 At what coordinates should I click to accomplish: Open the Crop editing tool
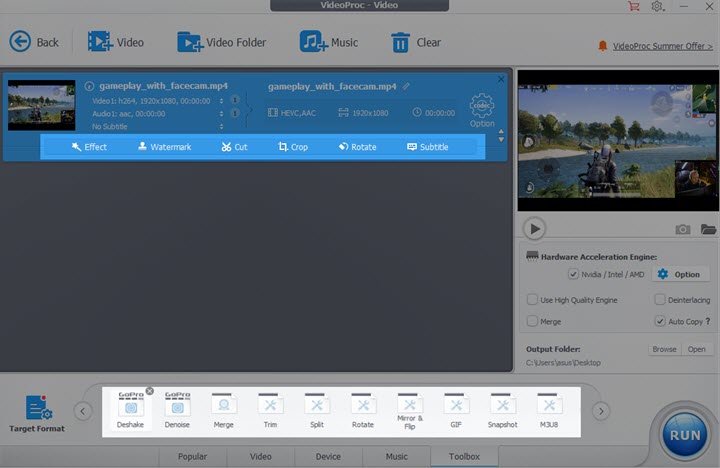[293, 147]
